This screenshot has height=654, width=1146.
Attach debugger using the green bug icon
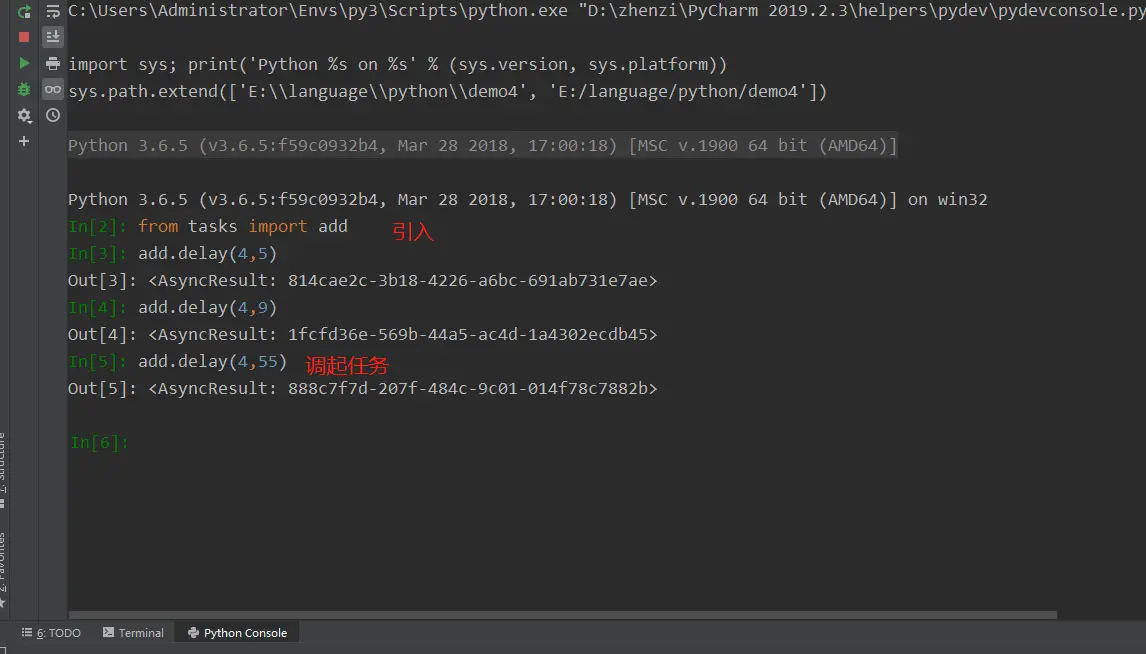[24, 89]
